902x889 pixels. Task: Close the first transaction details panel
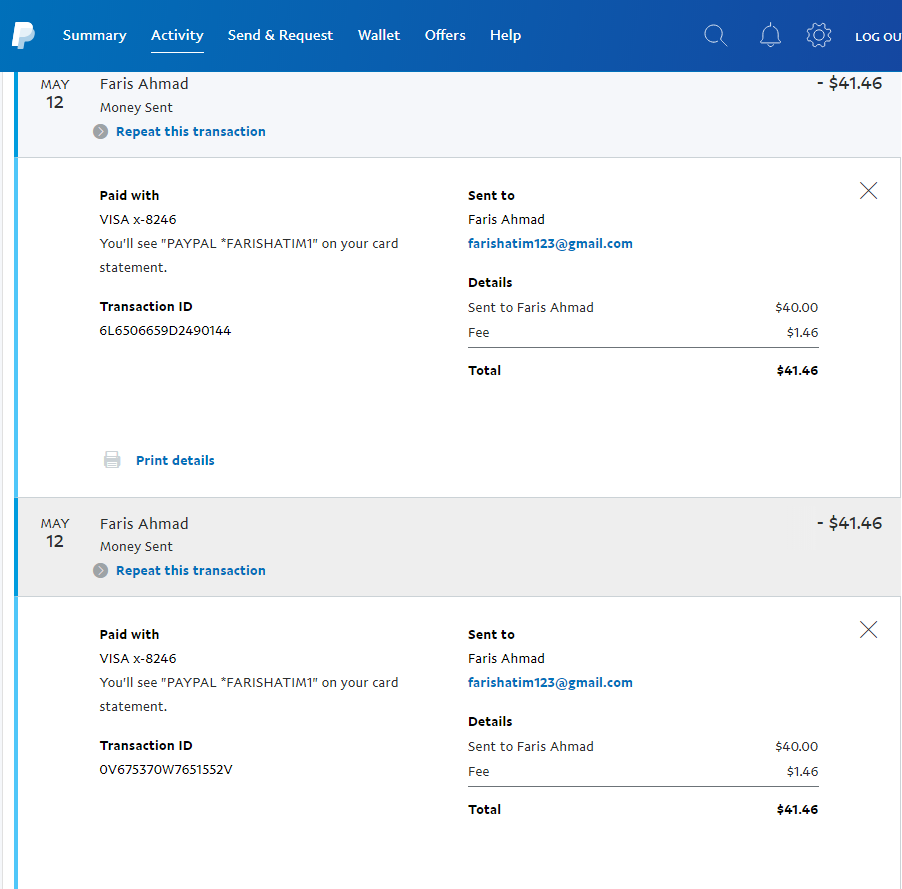[x=868, y=190]
